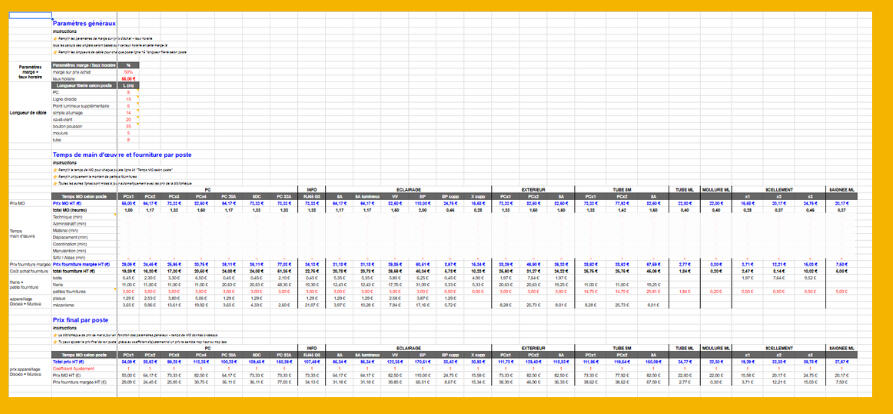Click the 'SCELLEMENT' group header in the first table
The height and width of the screenshot is (414, 893).
[x=778, y=188]
